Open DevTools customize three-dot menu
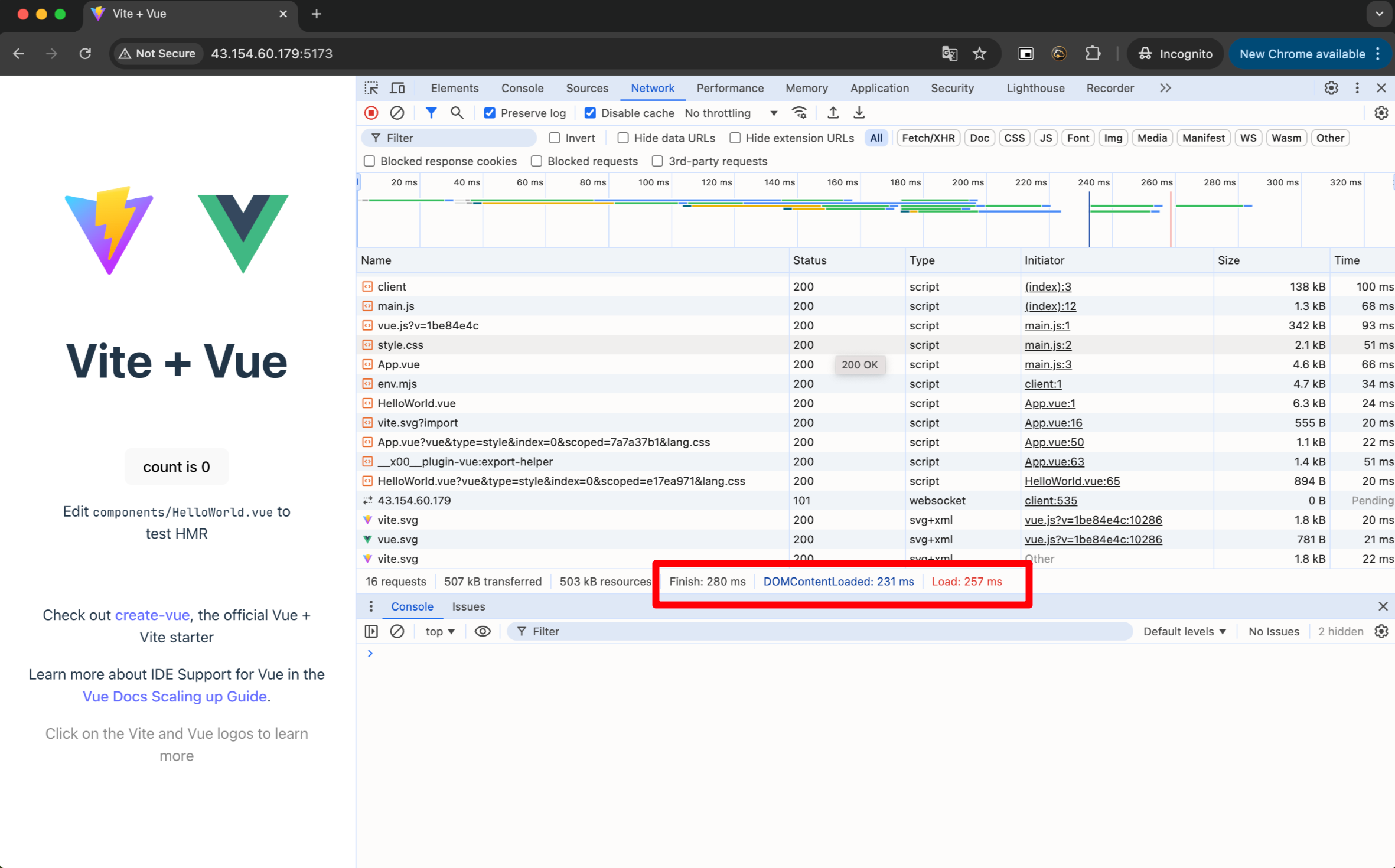The width and height of the screenshot is (1395, 868). (1357, 88)
